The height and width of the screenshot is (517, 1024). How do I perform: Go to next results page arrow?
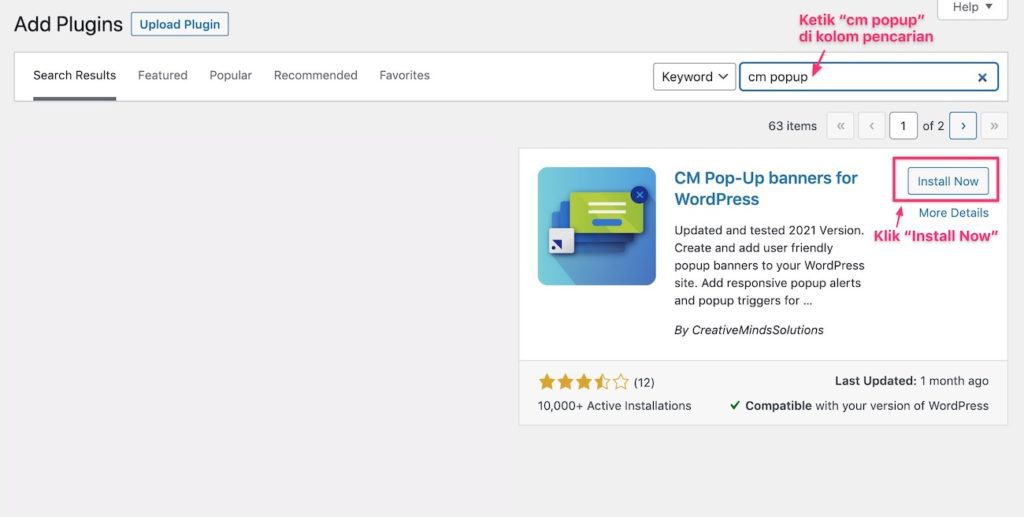[x=963, y=126]
